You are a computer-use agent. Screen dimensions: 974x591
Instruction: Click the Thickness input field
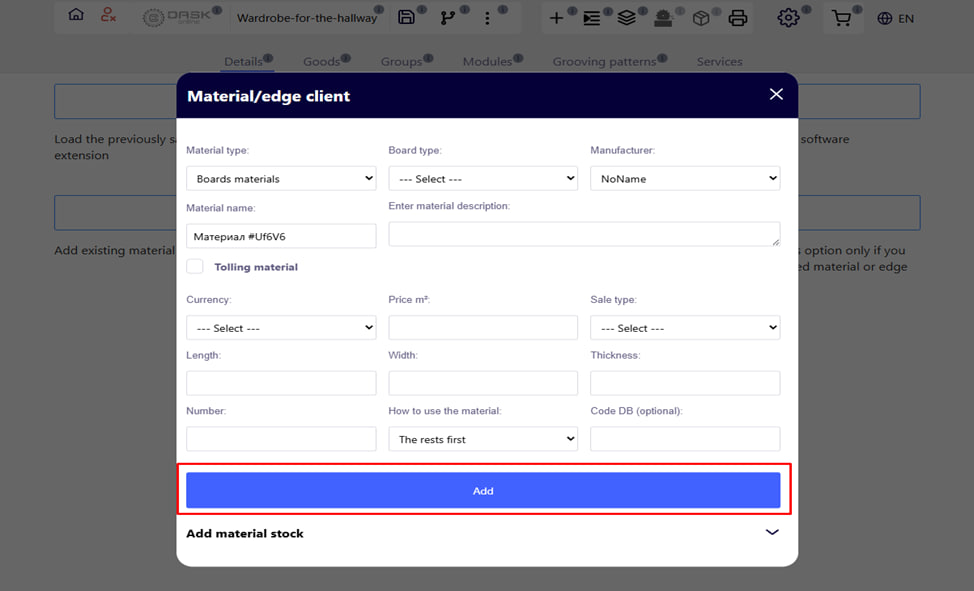[685, 383]
